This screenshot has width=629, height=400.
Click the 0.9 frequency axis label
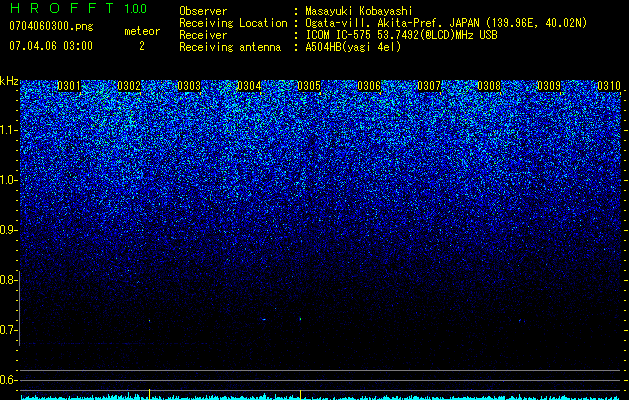(8, 230)
